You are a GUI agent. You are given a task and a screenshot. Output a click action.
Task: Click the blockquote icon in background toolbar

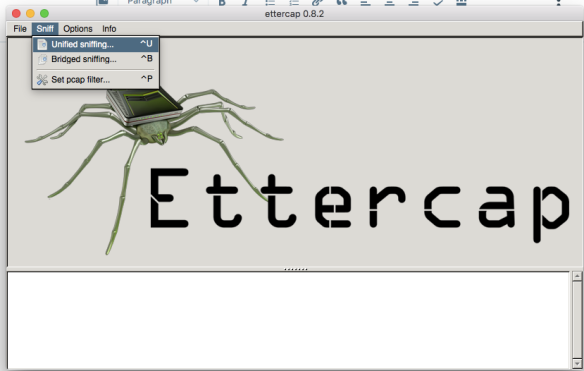(341, 3)
